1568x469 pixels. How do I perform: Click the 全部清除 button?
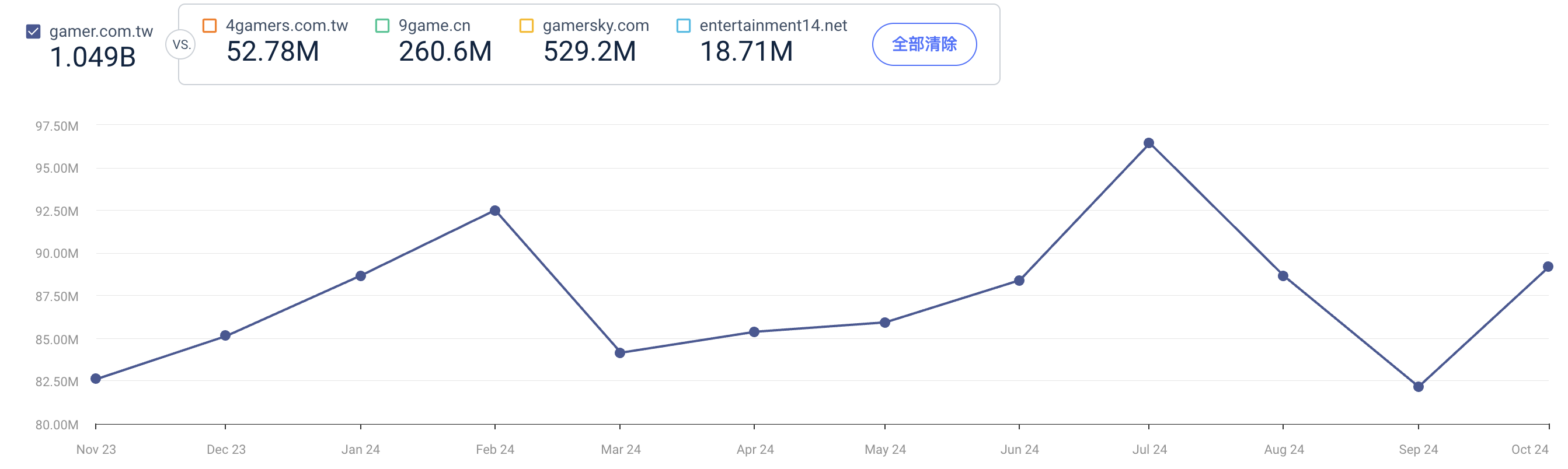tap(924, 44)
